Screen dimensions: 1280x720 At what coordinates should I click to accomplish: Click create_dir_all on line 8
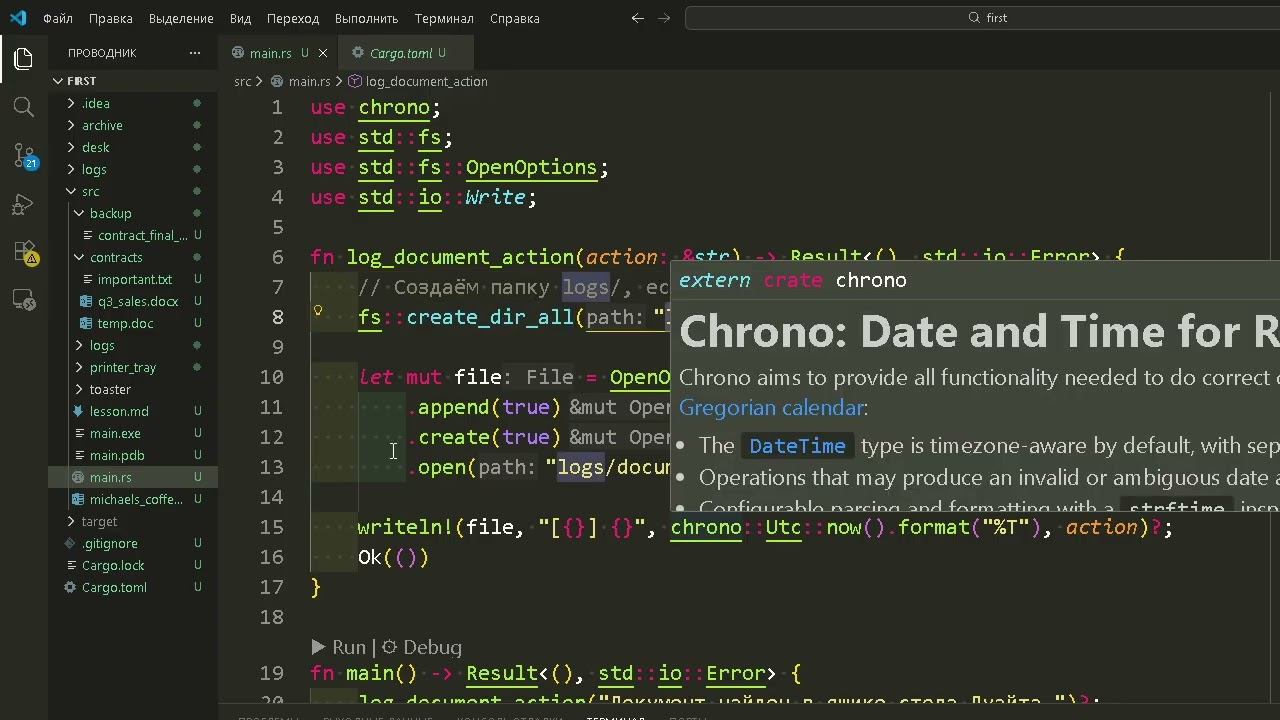[x=490, y=317]
